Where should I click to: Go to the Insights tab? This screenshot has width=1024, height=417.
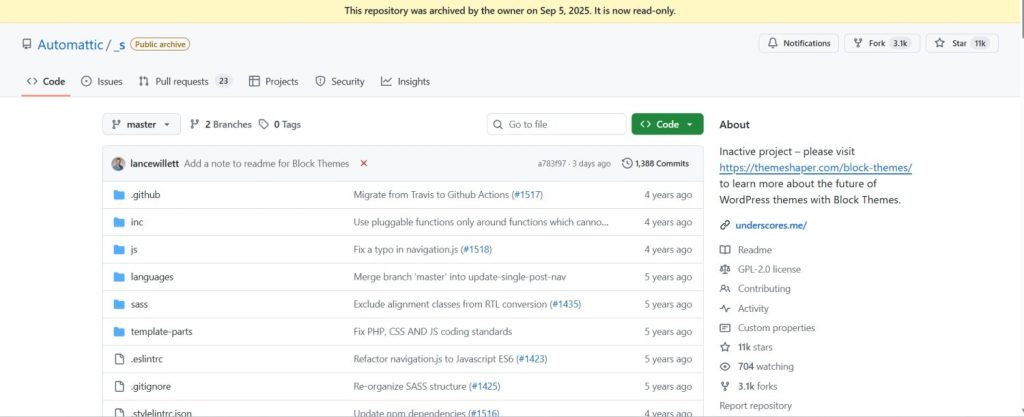click(x=405, y=81)
